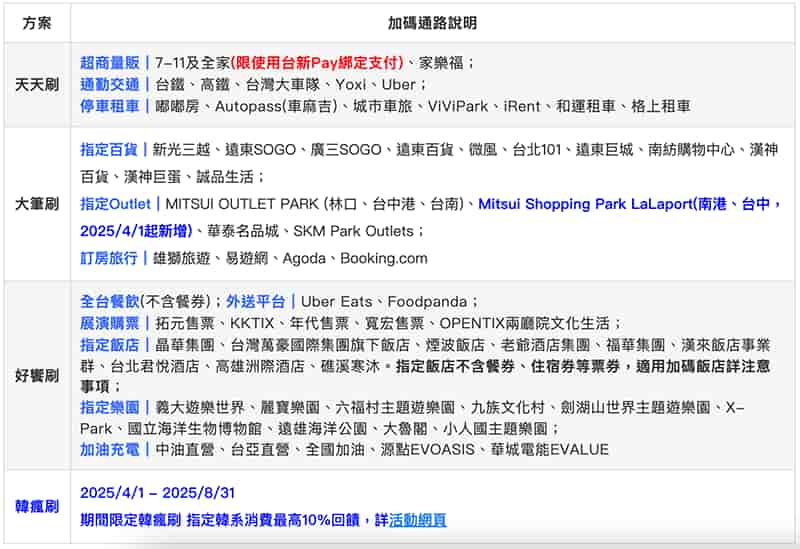Click the KKTIX text
This screenshot has width=800, height=549.
point(252,323)
